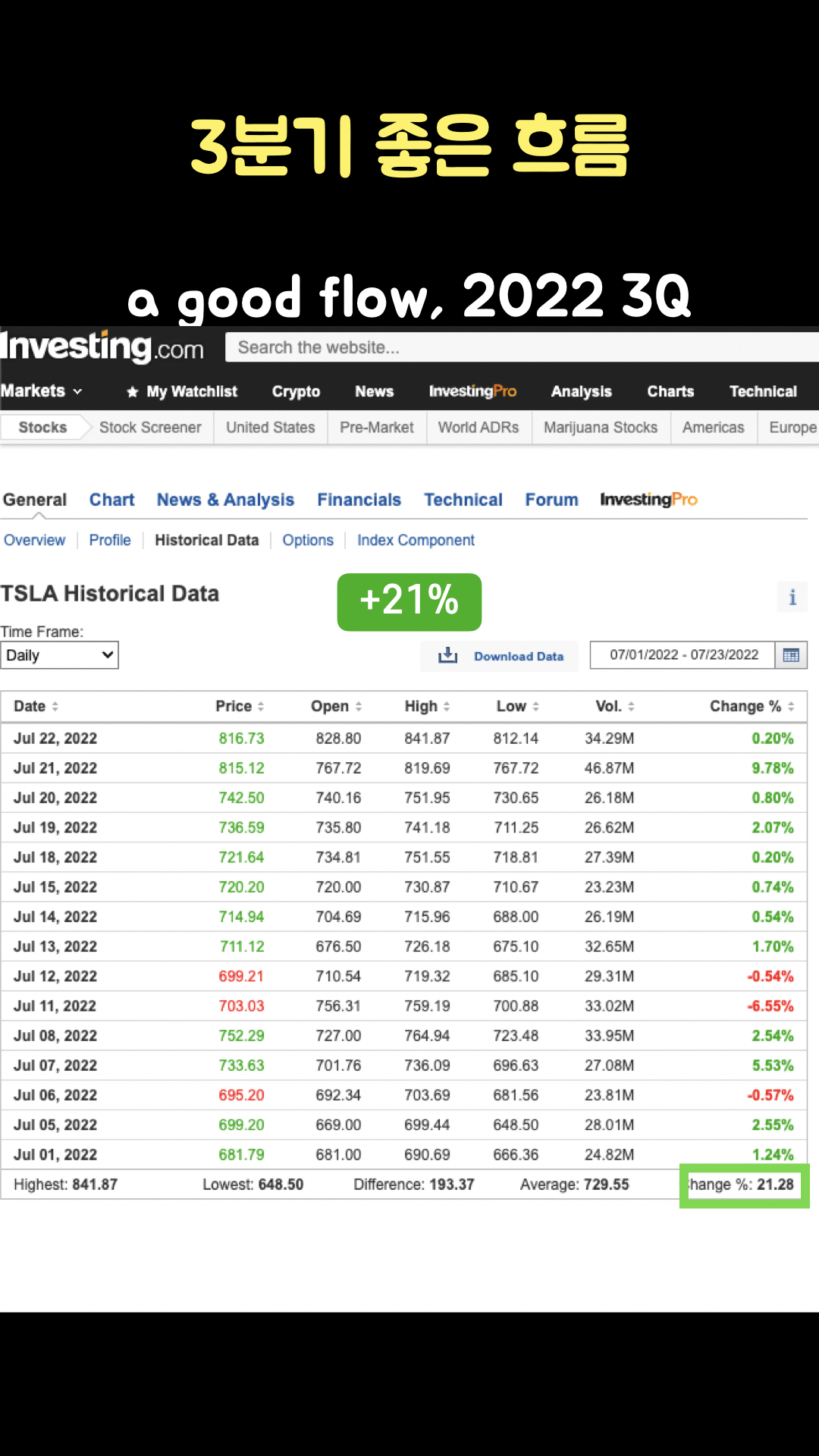Sort table by Date column arrows
Image resolution: width=819 pixels, height=1456 pixels.
[x=55, y=707]
